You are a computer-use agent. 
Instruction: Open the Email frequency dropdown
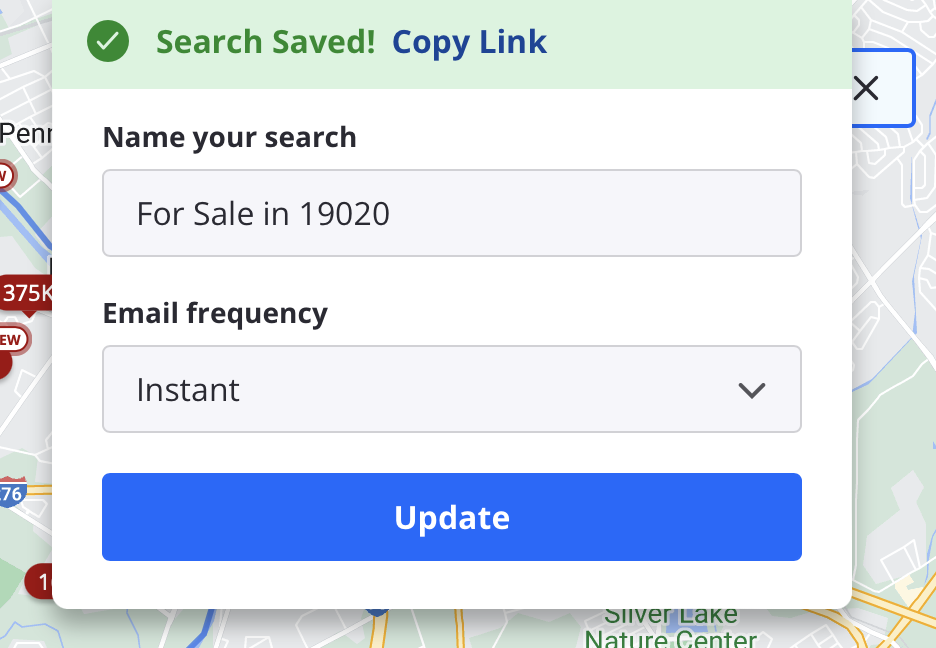pos(452,389)
